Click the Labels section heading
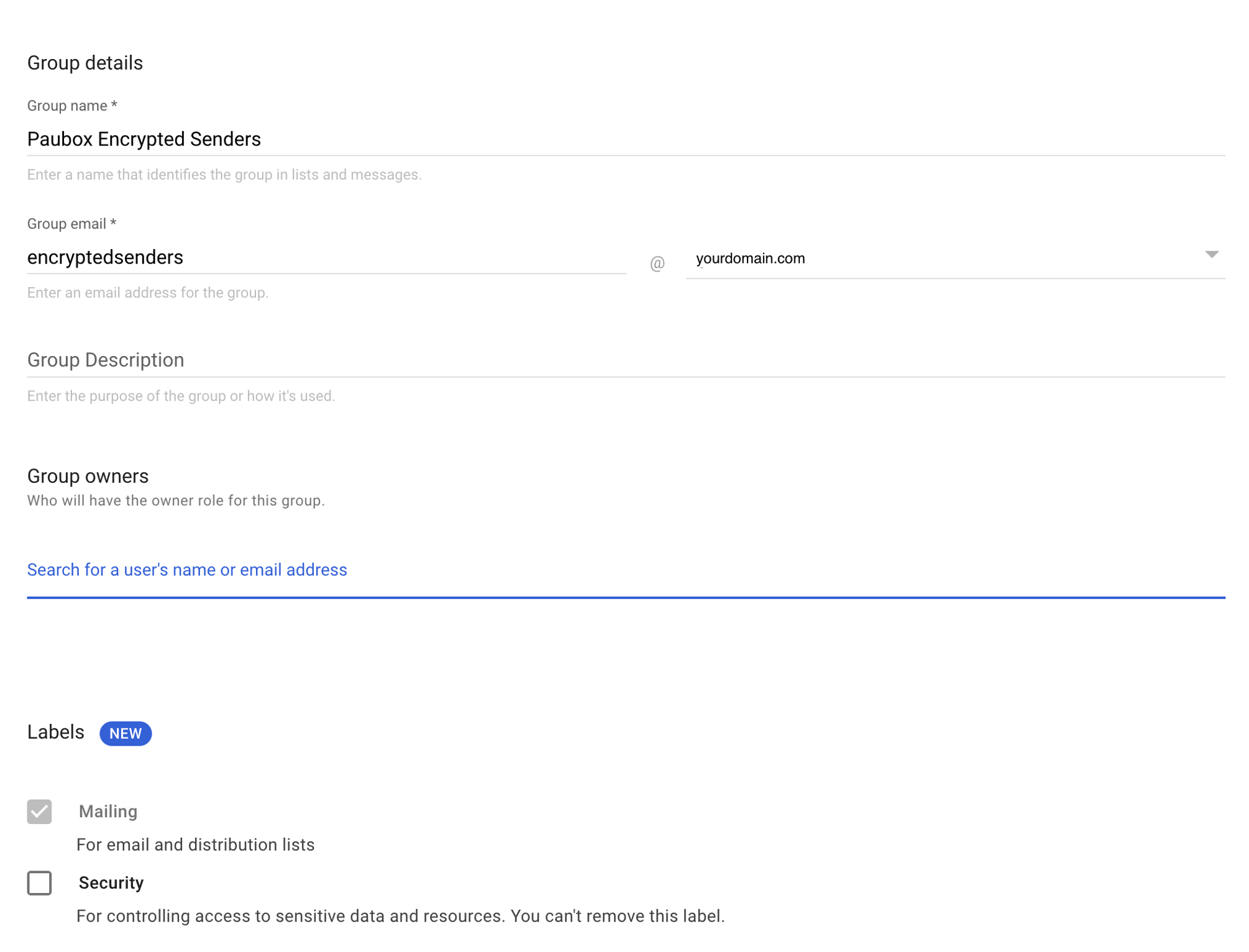This screenshot has width=1249, height=952. pos(55,733)
